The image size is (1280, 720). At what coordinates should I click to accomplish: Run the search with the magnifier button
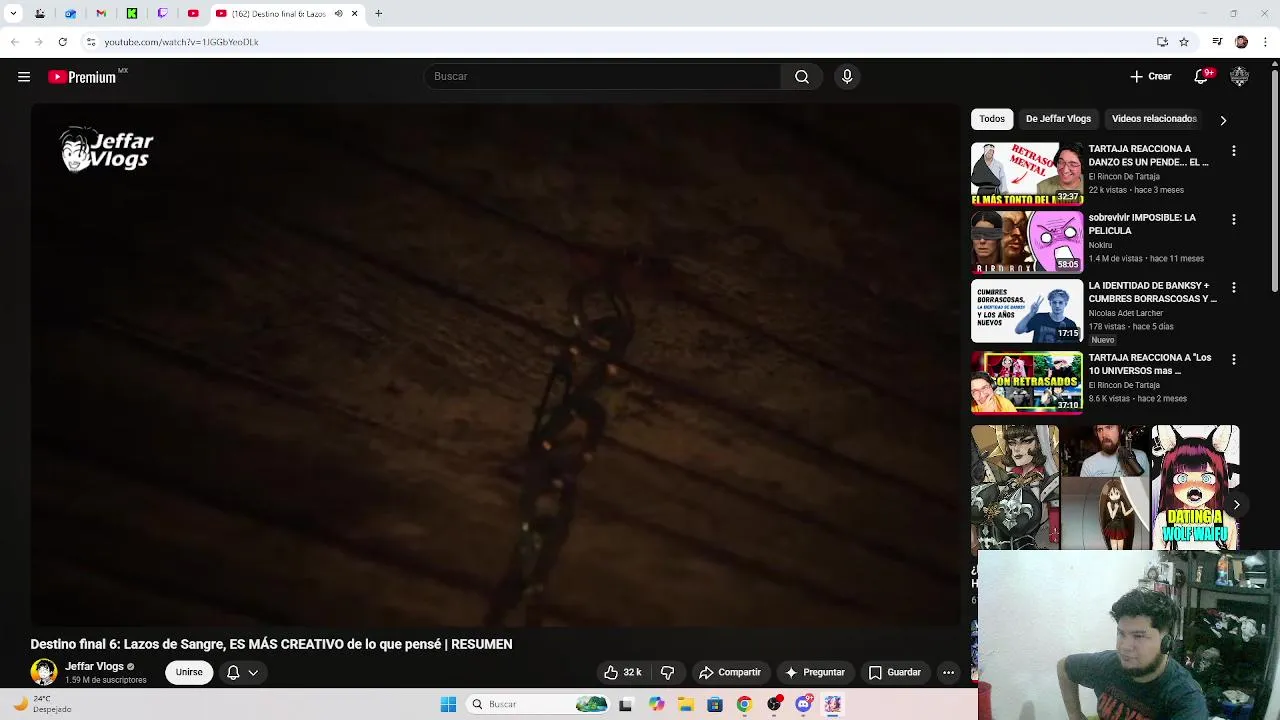coord(802,77)
